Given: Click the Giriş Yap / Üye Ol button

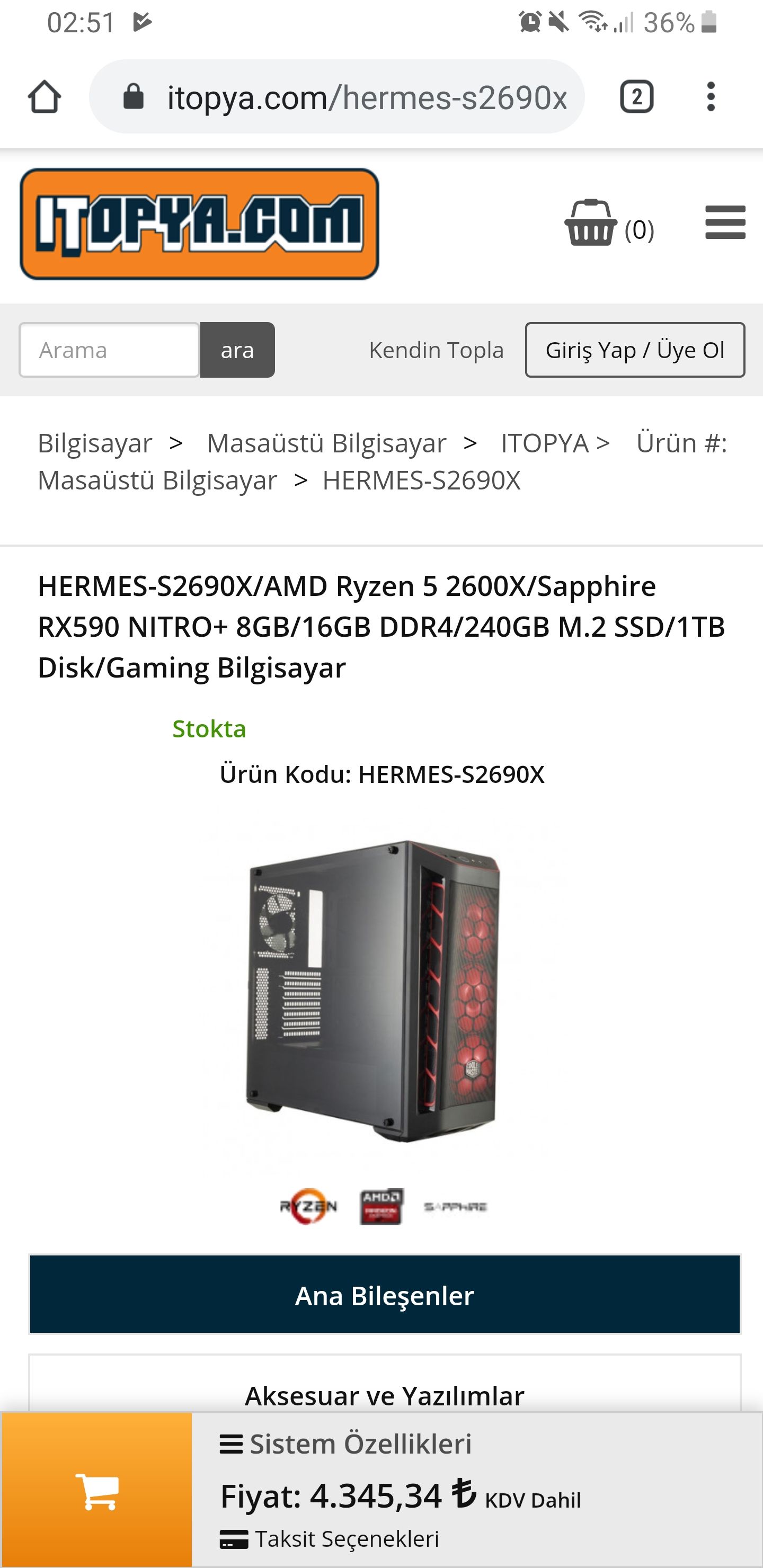Looking at the screenshot, I should click(635, 350).
